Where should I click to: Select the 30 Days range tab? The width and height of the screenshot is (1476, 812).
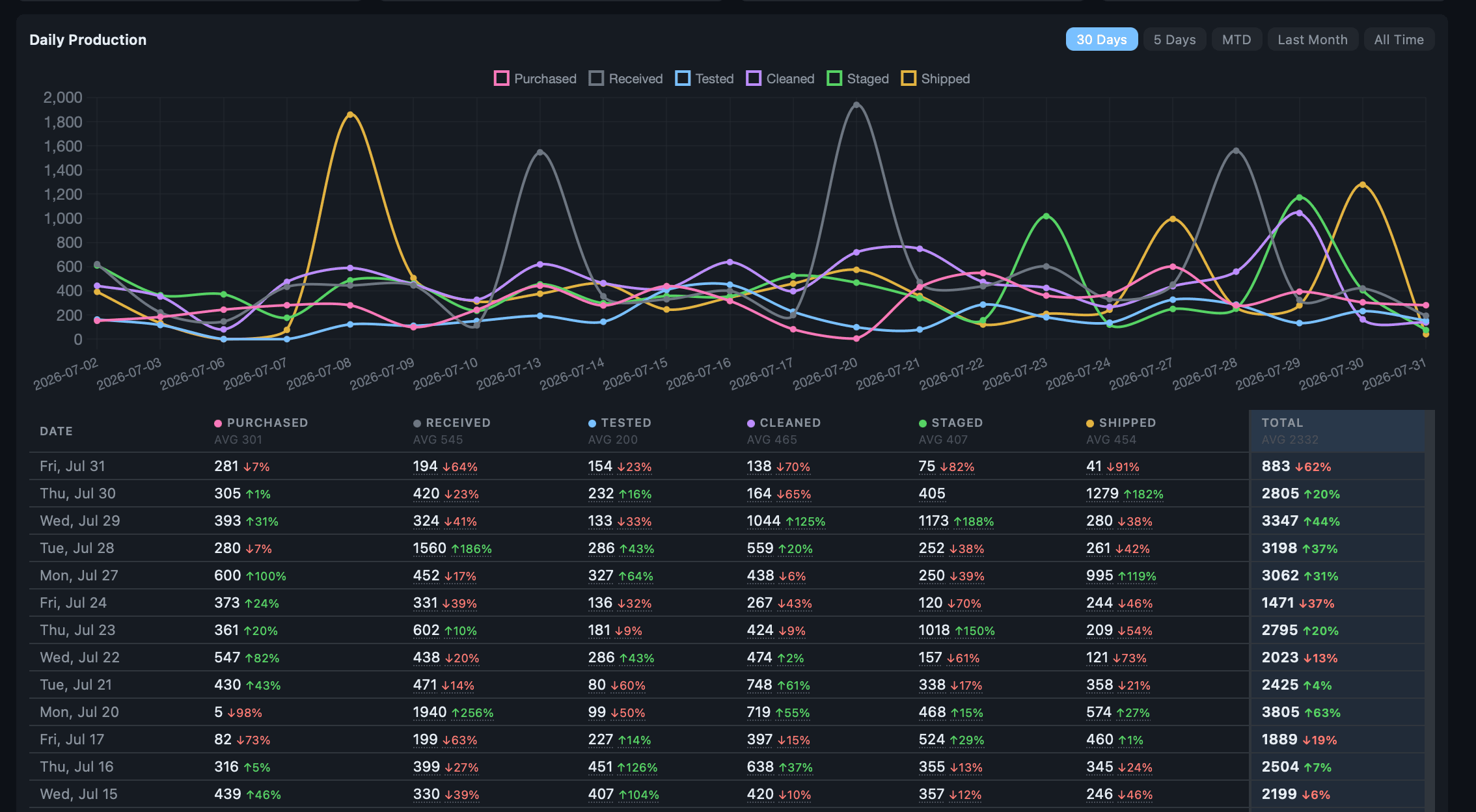(1101, 40)
